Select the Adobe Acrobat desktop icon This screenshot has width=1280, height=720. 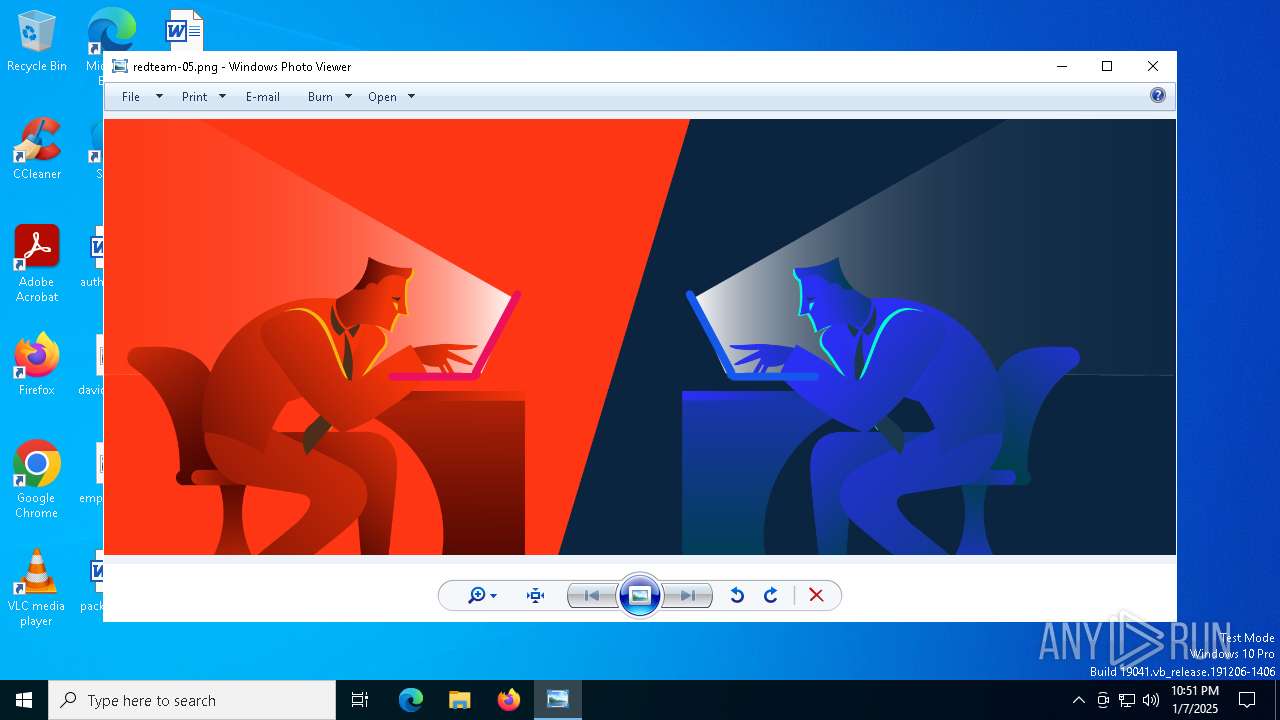tap(37, 264)
